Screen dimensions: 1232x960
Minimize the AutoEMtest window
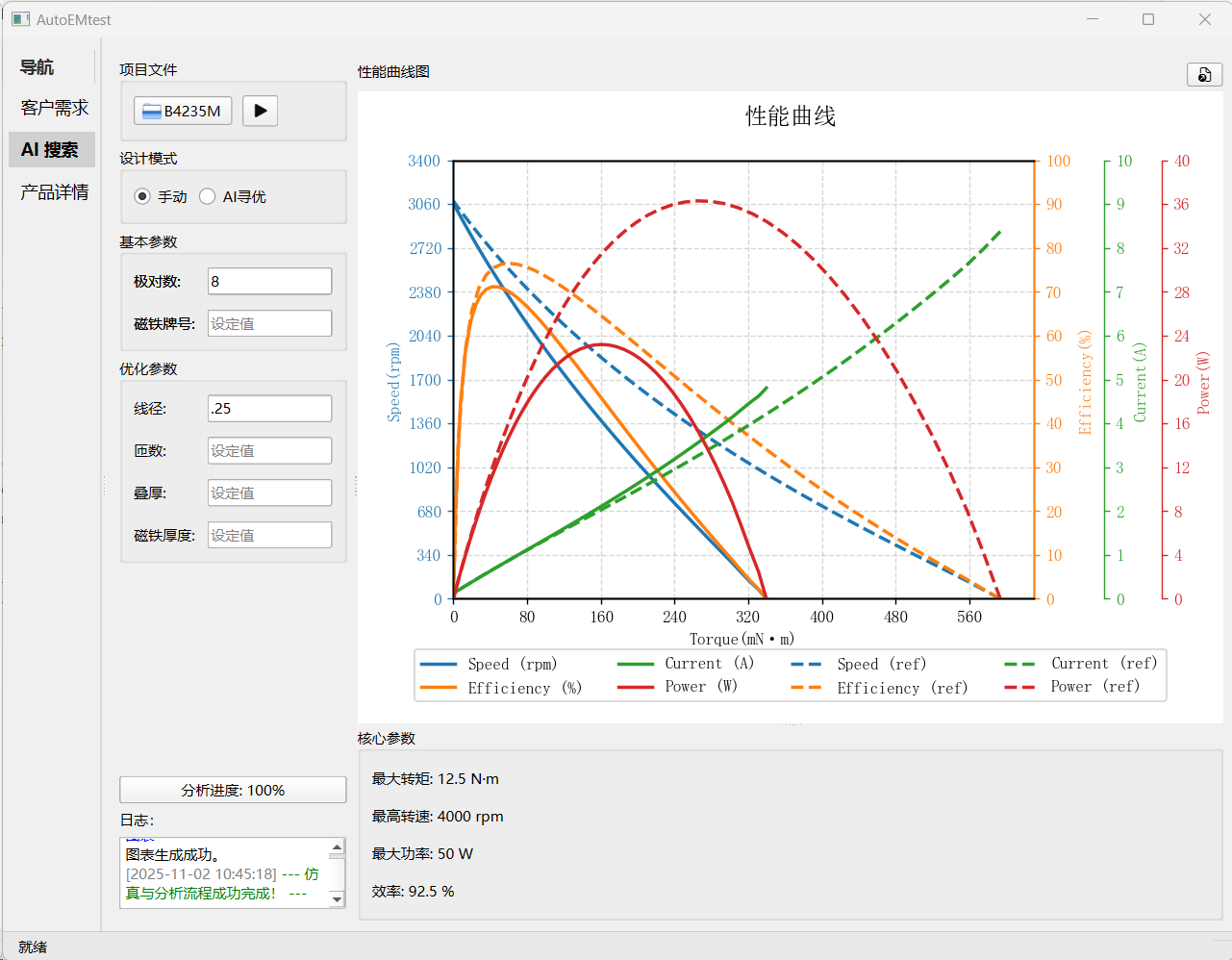pyautogui.click(x=1093, y=19)
